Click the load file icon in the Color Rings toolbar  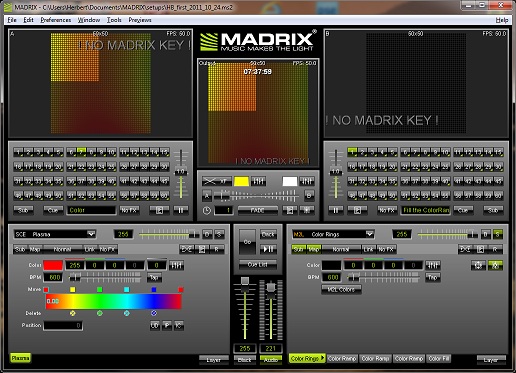[x=480, y=249]
